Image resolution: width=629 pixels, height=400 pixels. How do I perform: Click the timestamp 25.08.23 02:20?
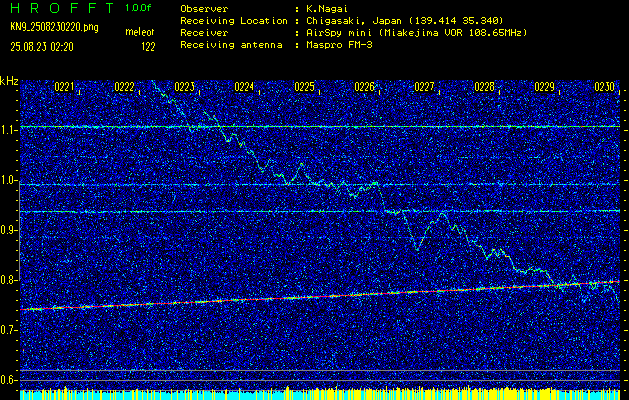tap(42, 47)
